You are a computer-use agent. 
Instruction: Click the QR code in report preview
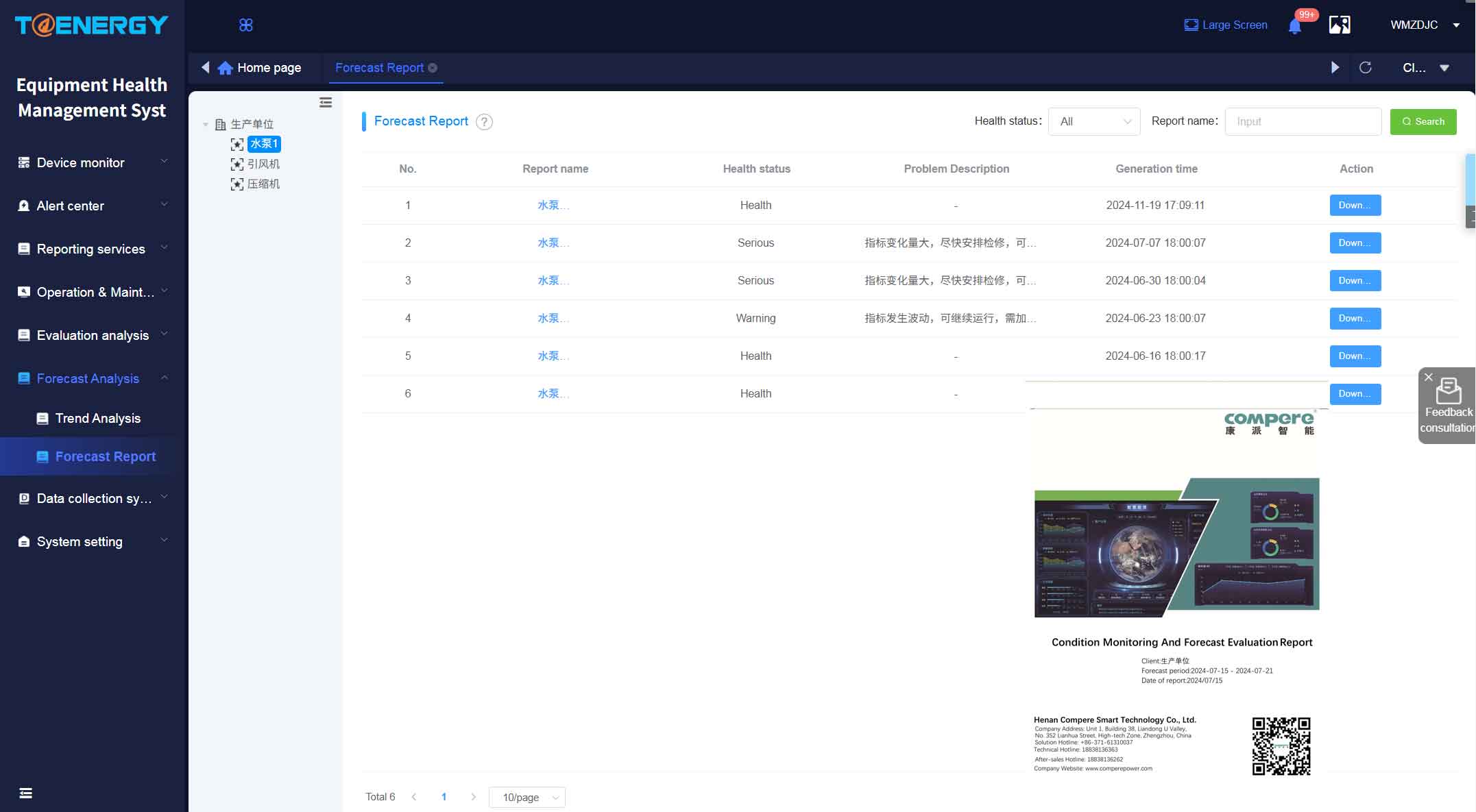pyautogui.click(x=1281, y=746)
